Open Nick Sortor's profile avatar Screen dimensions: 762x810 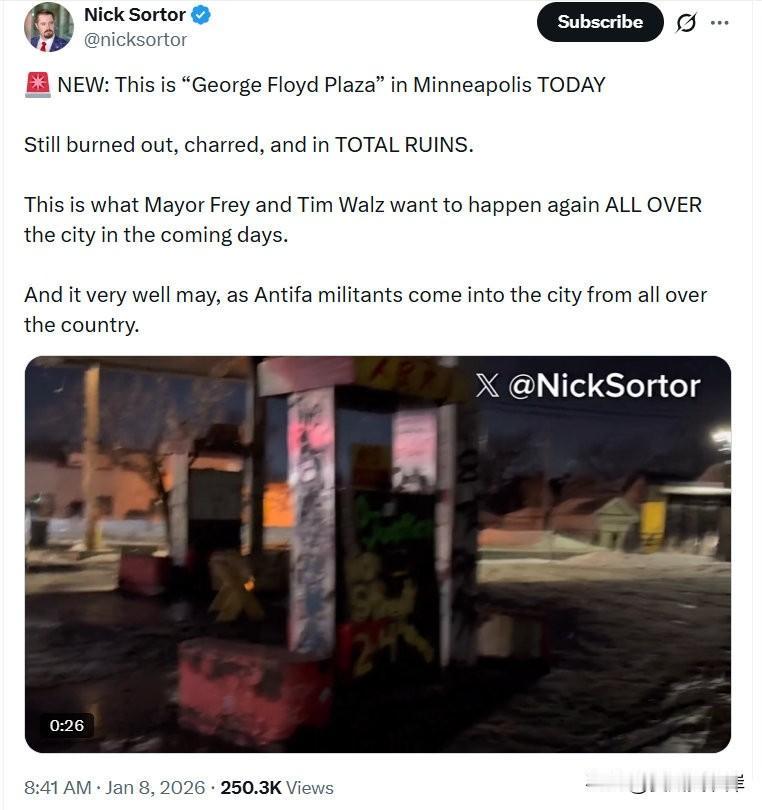tap(49, 27)
